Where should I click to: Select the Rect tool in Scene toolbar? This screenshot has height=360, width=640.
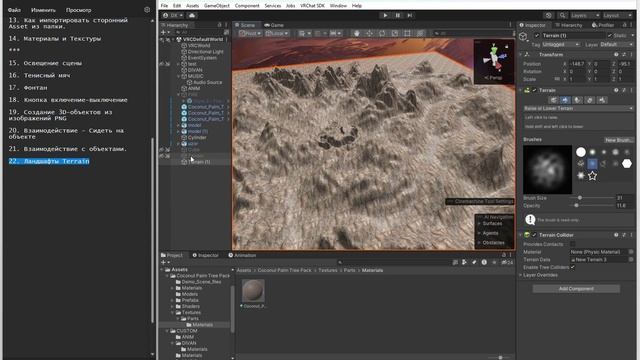tap(407, 33)
